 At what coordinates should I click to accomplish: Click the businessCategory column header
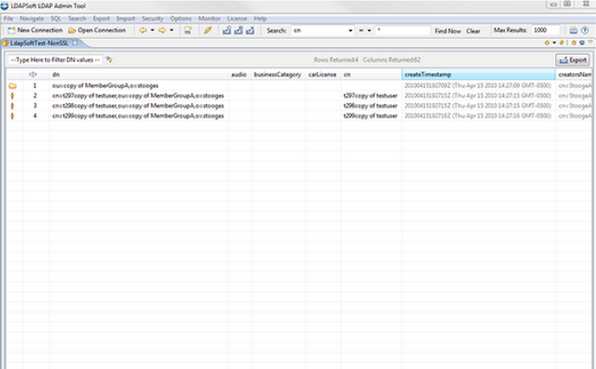pos(278,74)
